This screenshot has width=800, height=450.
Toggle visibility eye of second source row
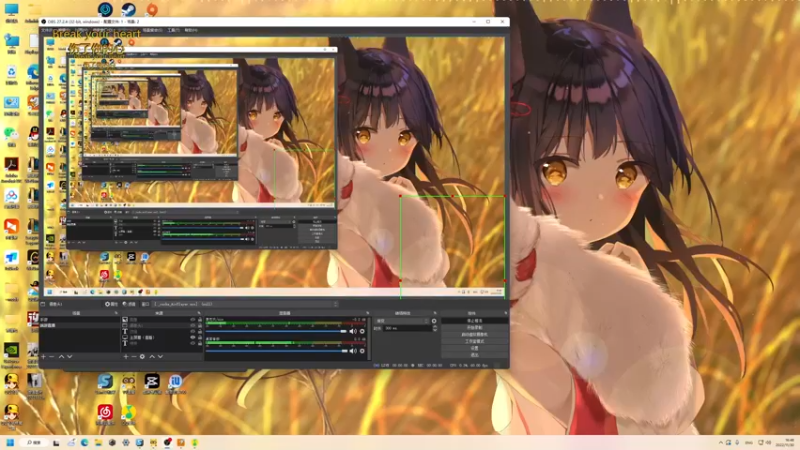(x=193, y=326)
